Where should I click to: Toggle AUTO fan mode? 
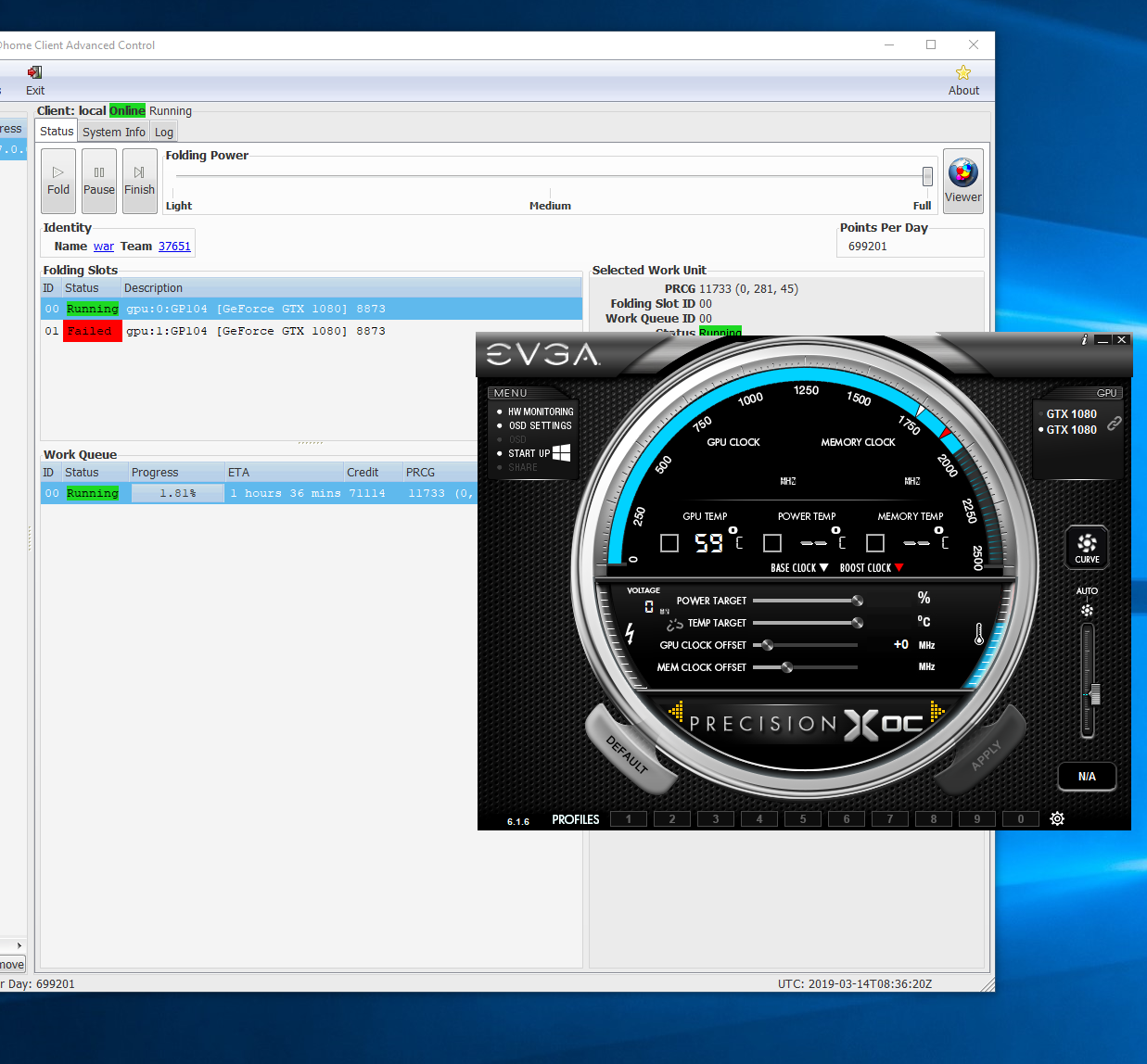point(1087,590)
